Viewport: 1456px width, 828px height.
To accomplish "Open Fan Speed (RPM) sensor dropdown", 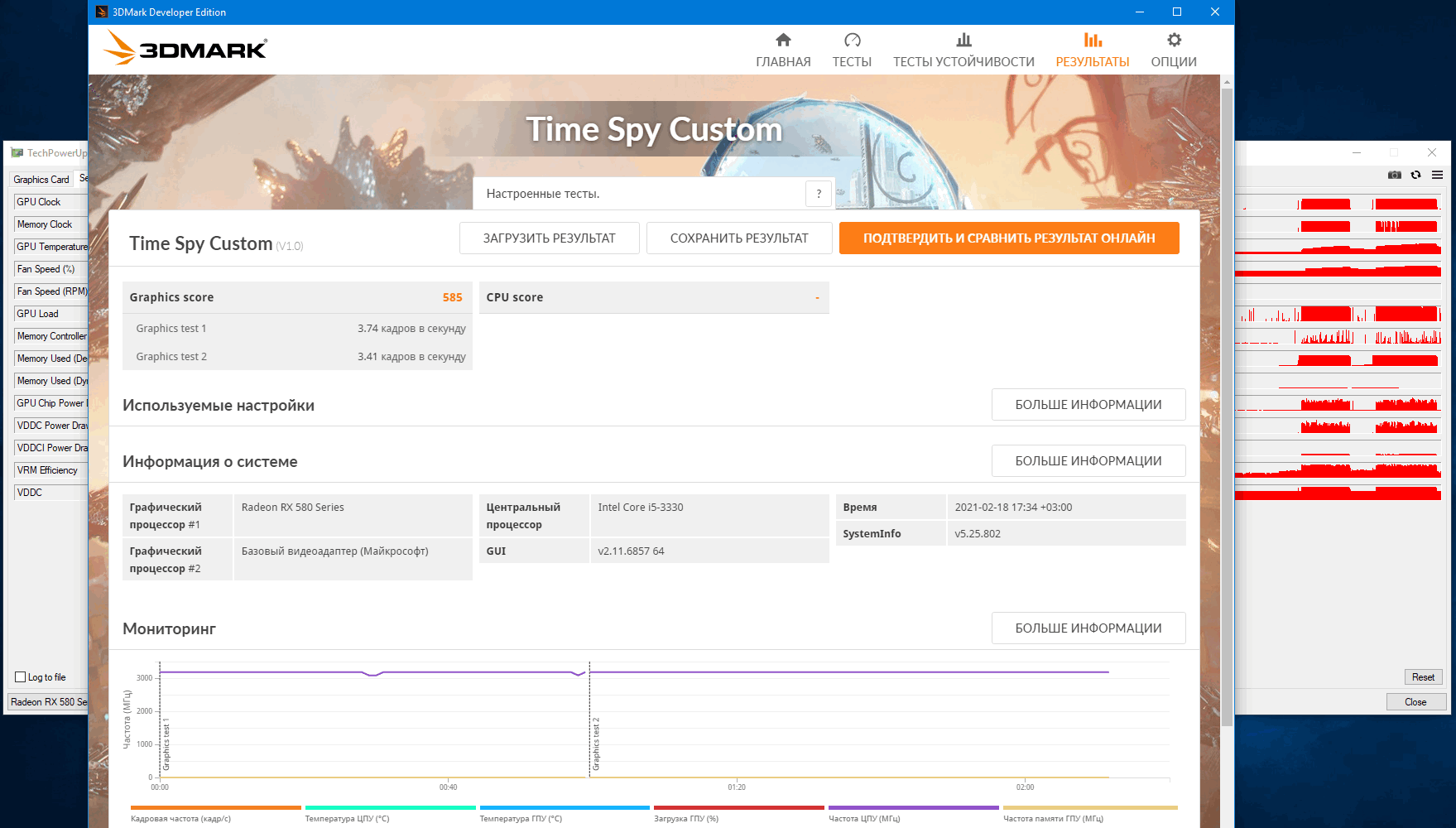I will 51,291.
